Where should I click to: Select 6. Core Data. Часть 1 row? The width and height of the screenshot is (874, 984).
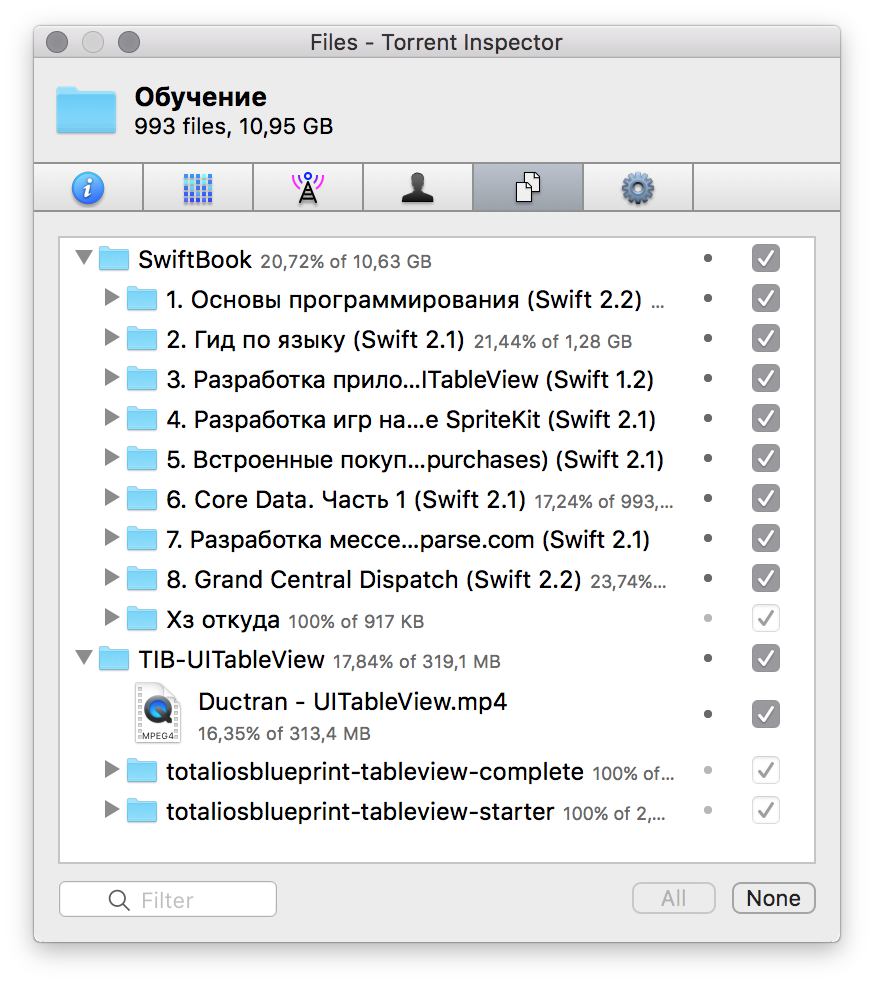[437, 499]
